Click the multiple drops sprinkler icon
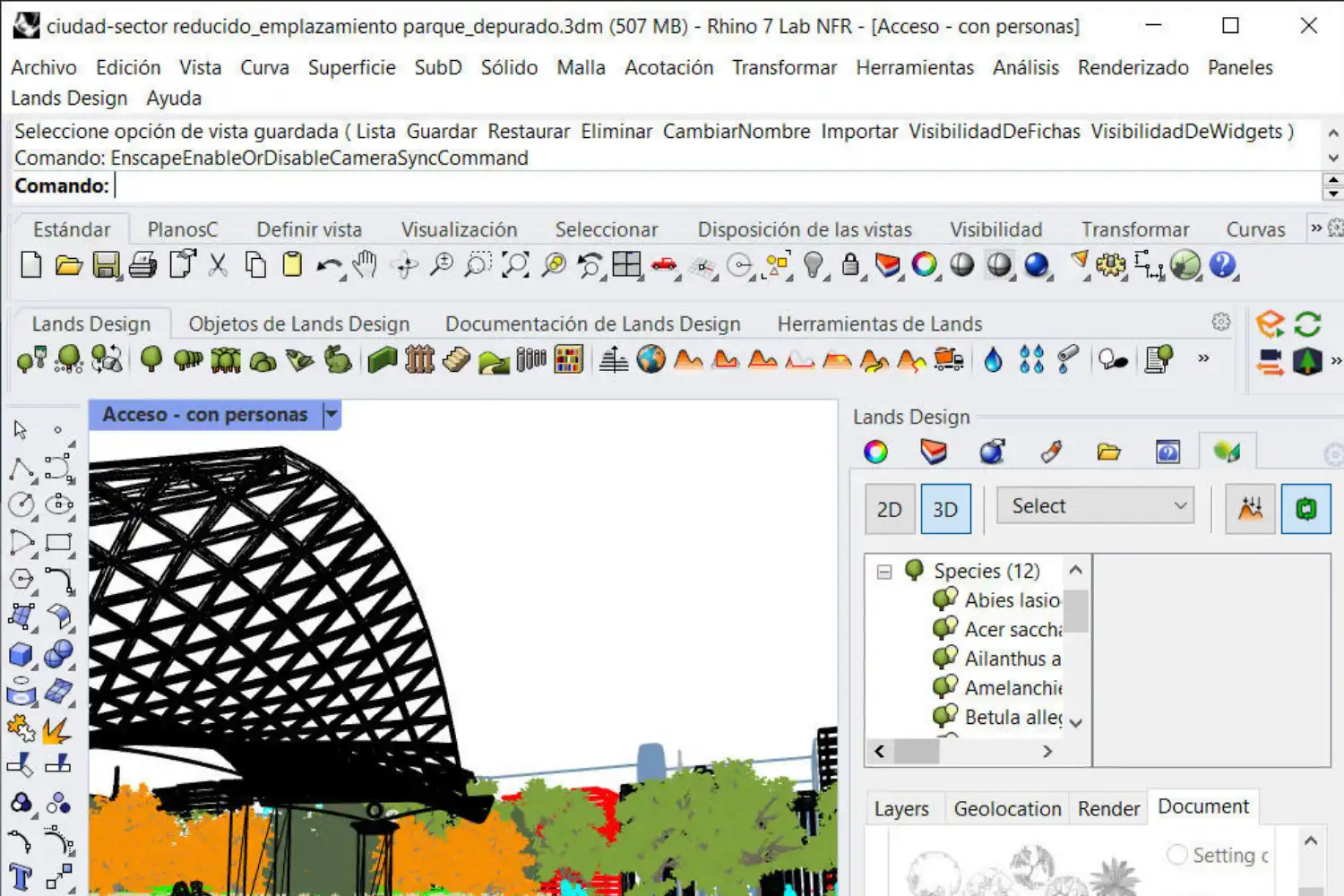1344x896 pixels. click(x=1031, y=359)
